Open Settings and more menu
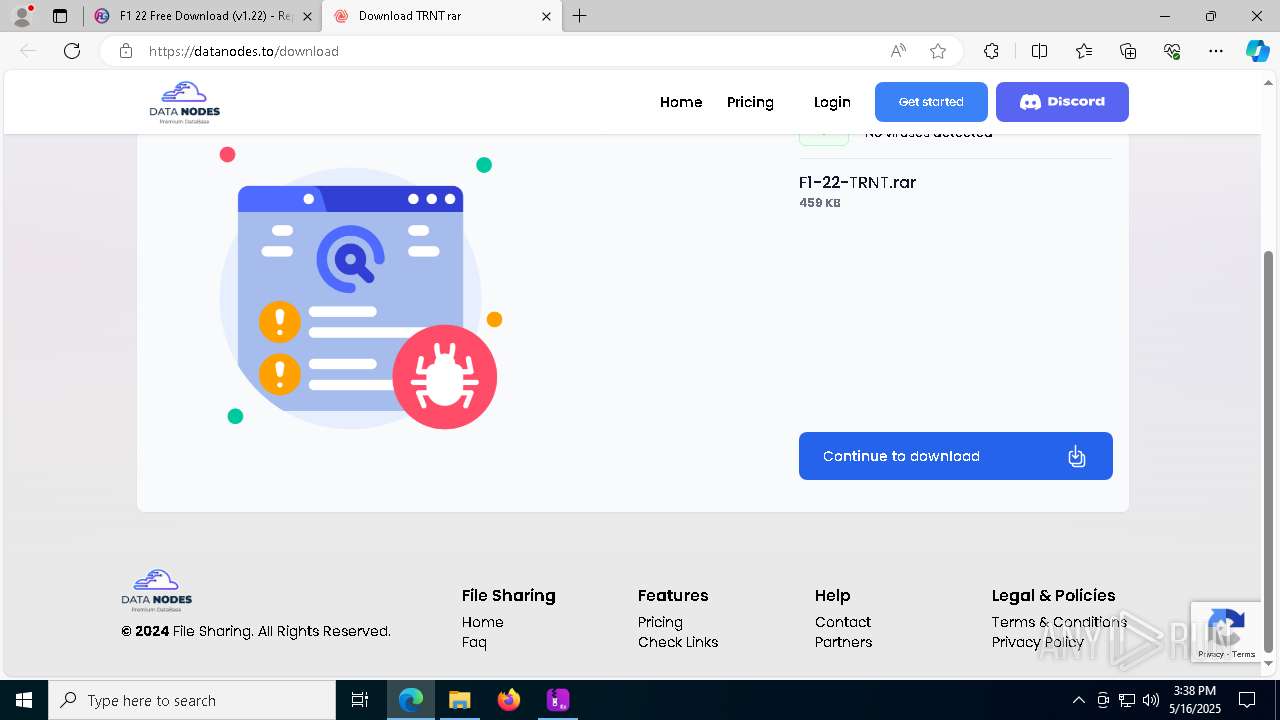Viewport: 1280px width, 720px height. [x=1216, y=51]
